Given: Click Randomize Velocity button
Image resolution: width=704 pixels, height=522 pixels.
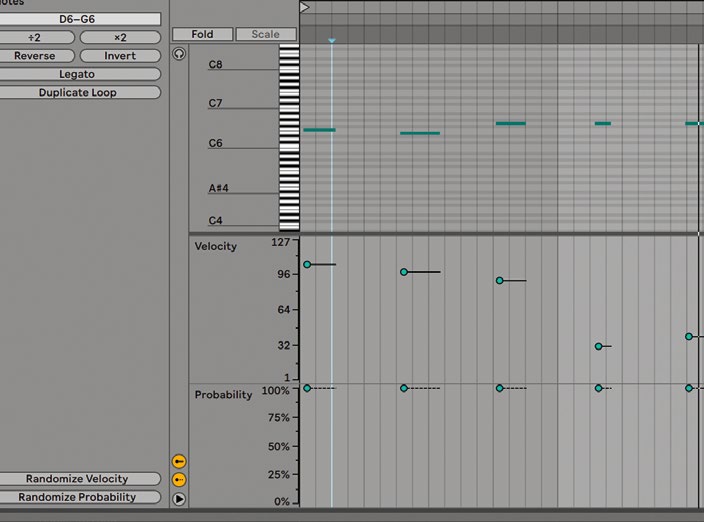Looking at the screenshot, I should (x=77, y=478).
